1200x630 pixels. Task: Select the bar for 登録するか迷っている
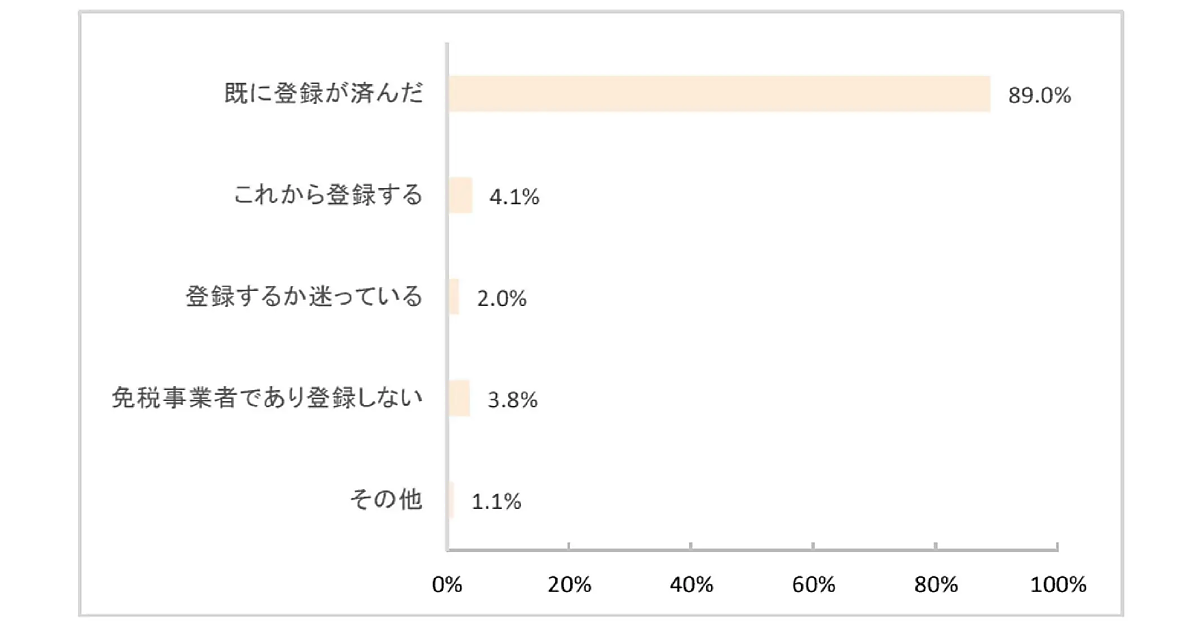pos(454,297)
